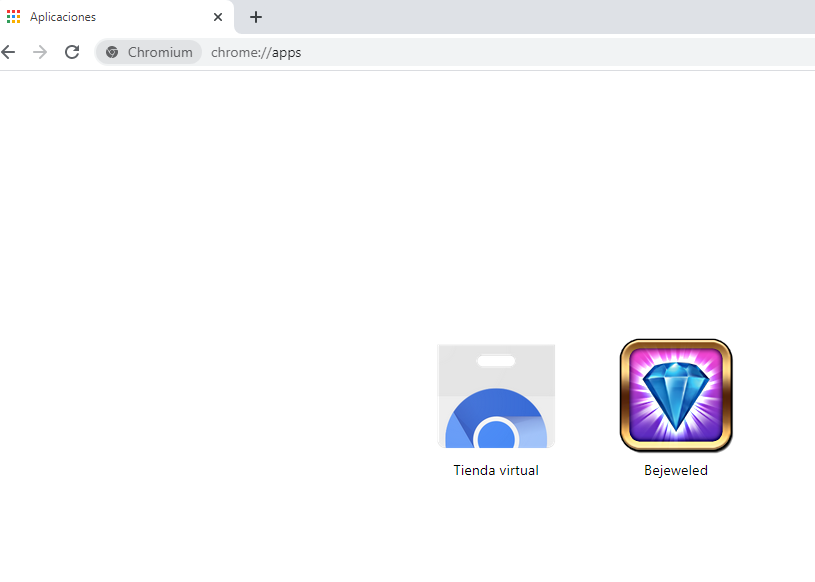Close the Aplicaciones tab
Screen dimensions: 815x582
218,17
